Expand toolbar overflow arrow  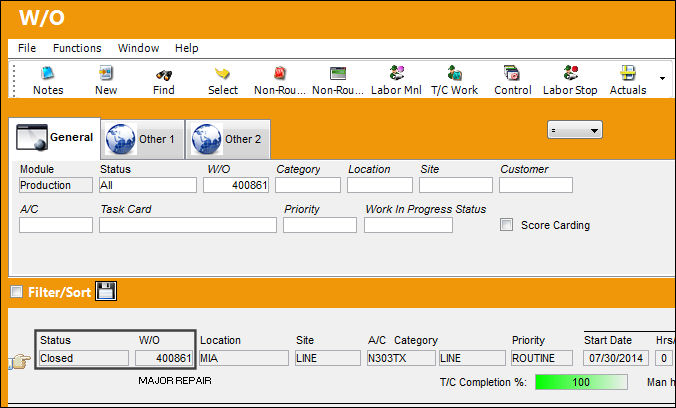(662, 78)
